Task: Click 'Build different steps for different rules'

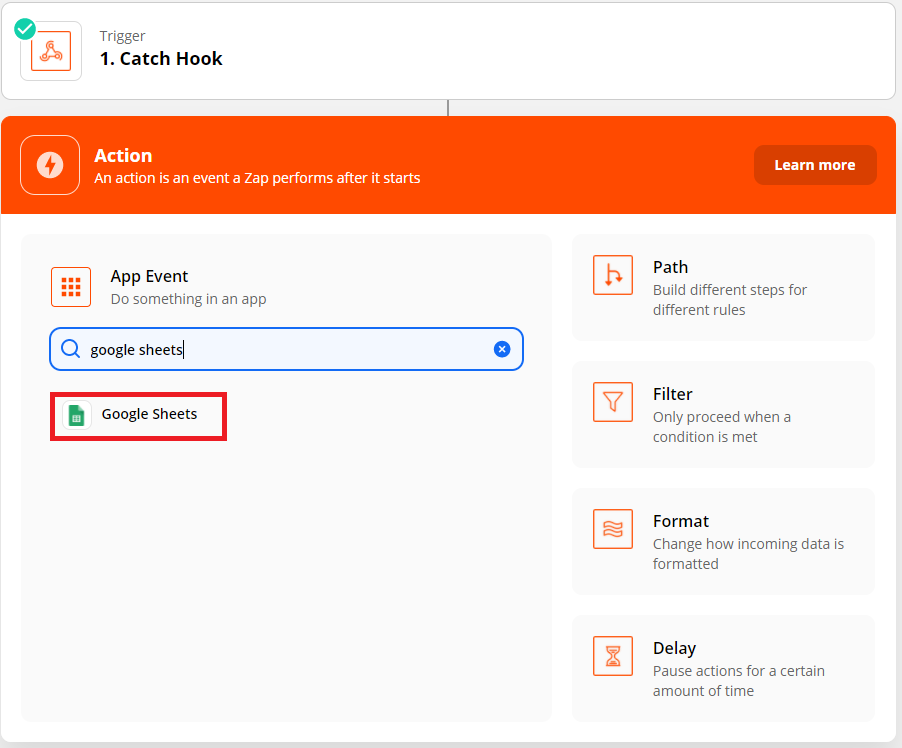Action: tap(729, 300)
